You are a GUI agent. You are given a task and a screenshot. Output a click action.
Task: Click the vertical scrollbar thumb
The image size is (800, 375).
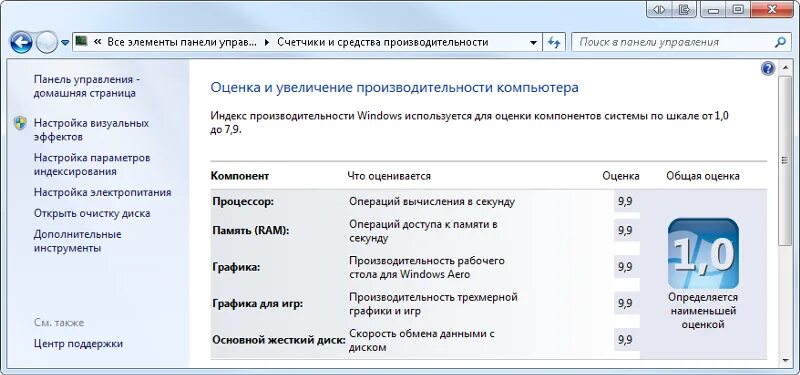785,160
